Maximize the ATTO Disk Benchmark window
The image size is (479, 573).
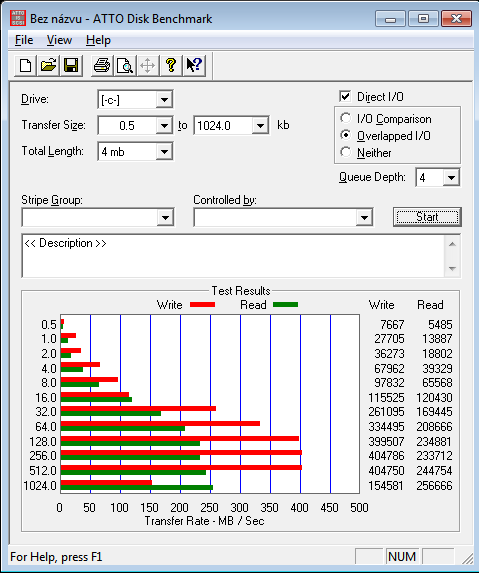point(423,19)
